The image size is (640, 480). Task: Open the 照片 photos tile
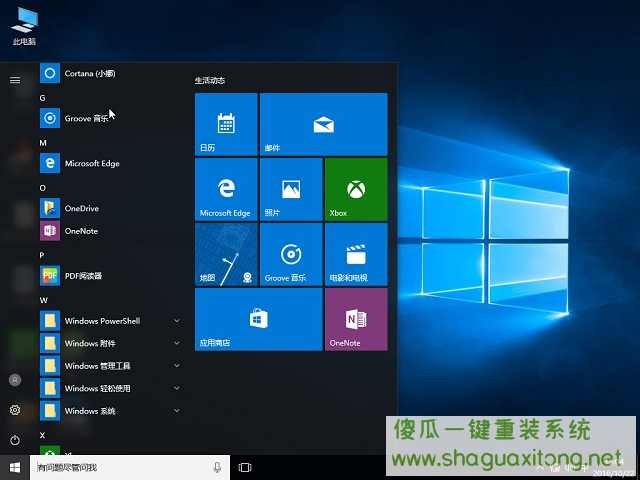pyautogui.click(x=291, y=189)
